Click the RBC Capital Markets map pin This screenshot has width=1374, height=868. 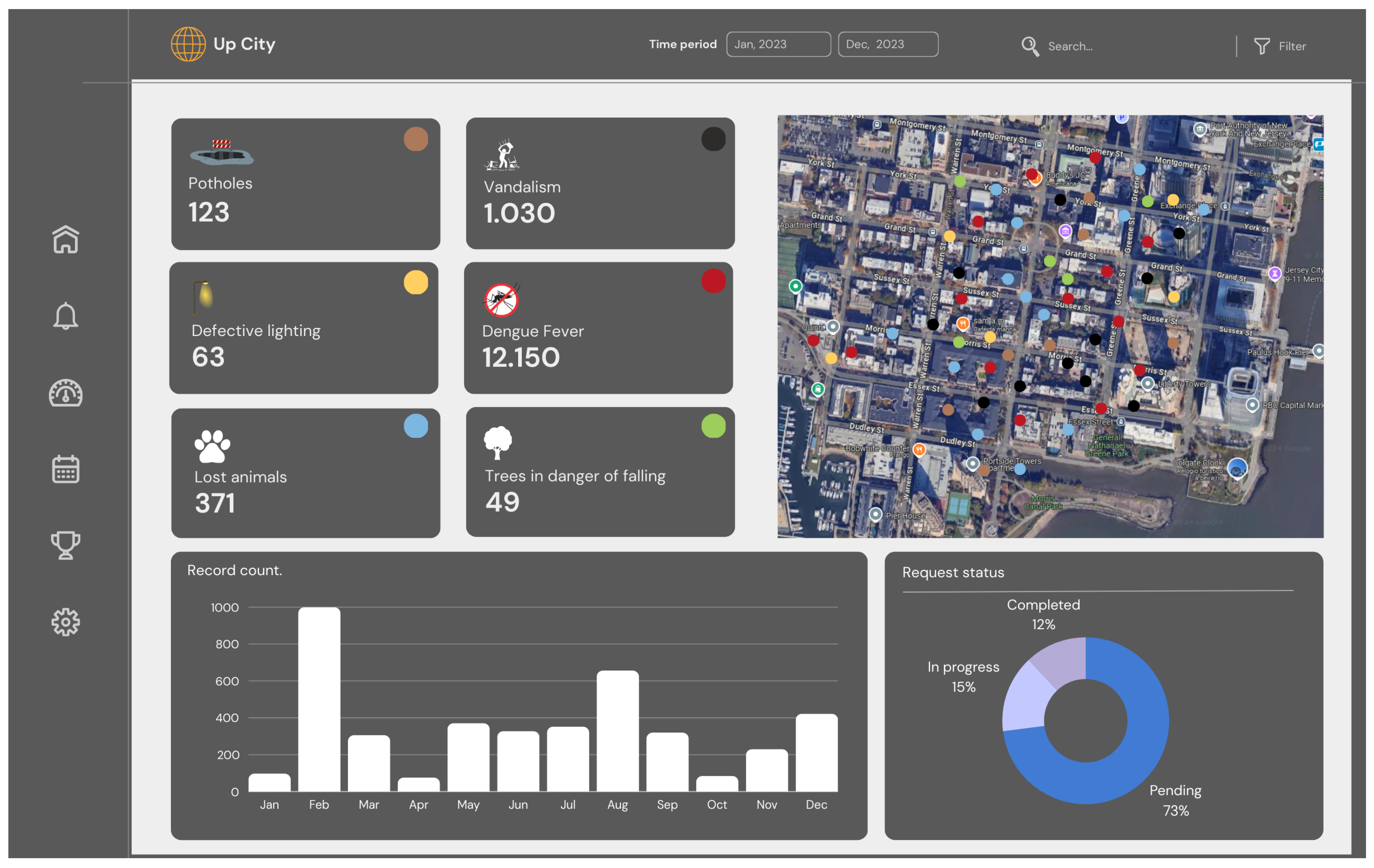coord(1252,405)
